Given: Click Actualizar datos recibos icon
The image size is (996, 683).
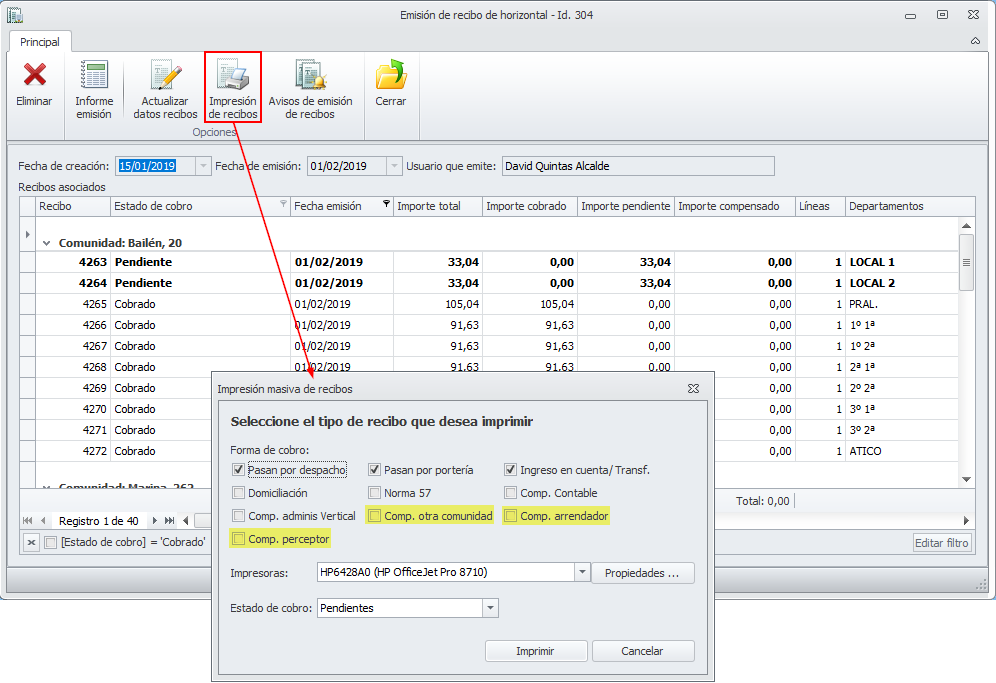Looking at the screenshot, I should click(x=165, y=76).
